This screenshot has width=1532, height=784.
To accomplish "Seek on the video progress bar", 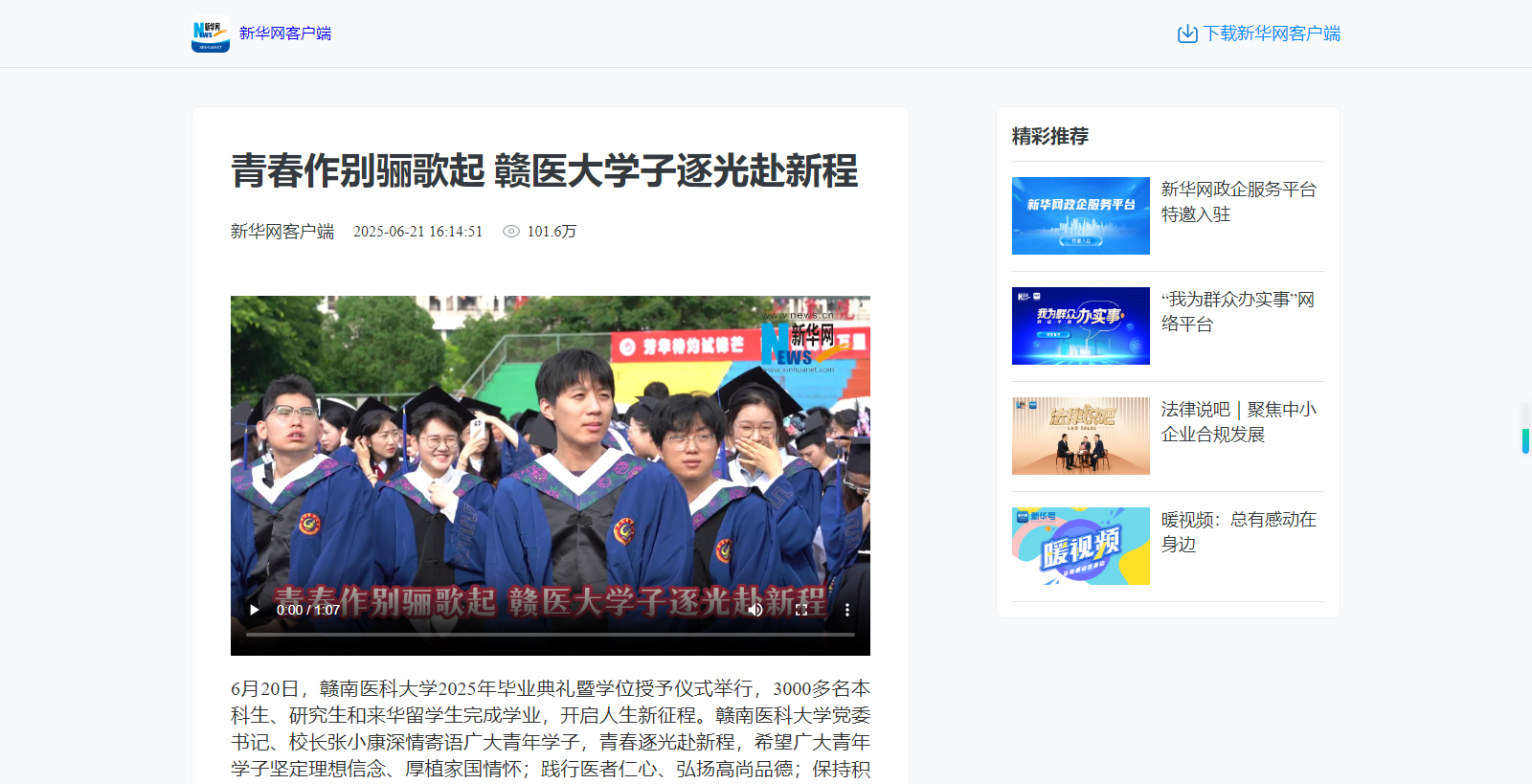I will click(551, 635).
